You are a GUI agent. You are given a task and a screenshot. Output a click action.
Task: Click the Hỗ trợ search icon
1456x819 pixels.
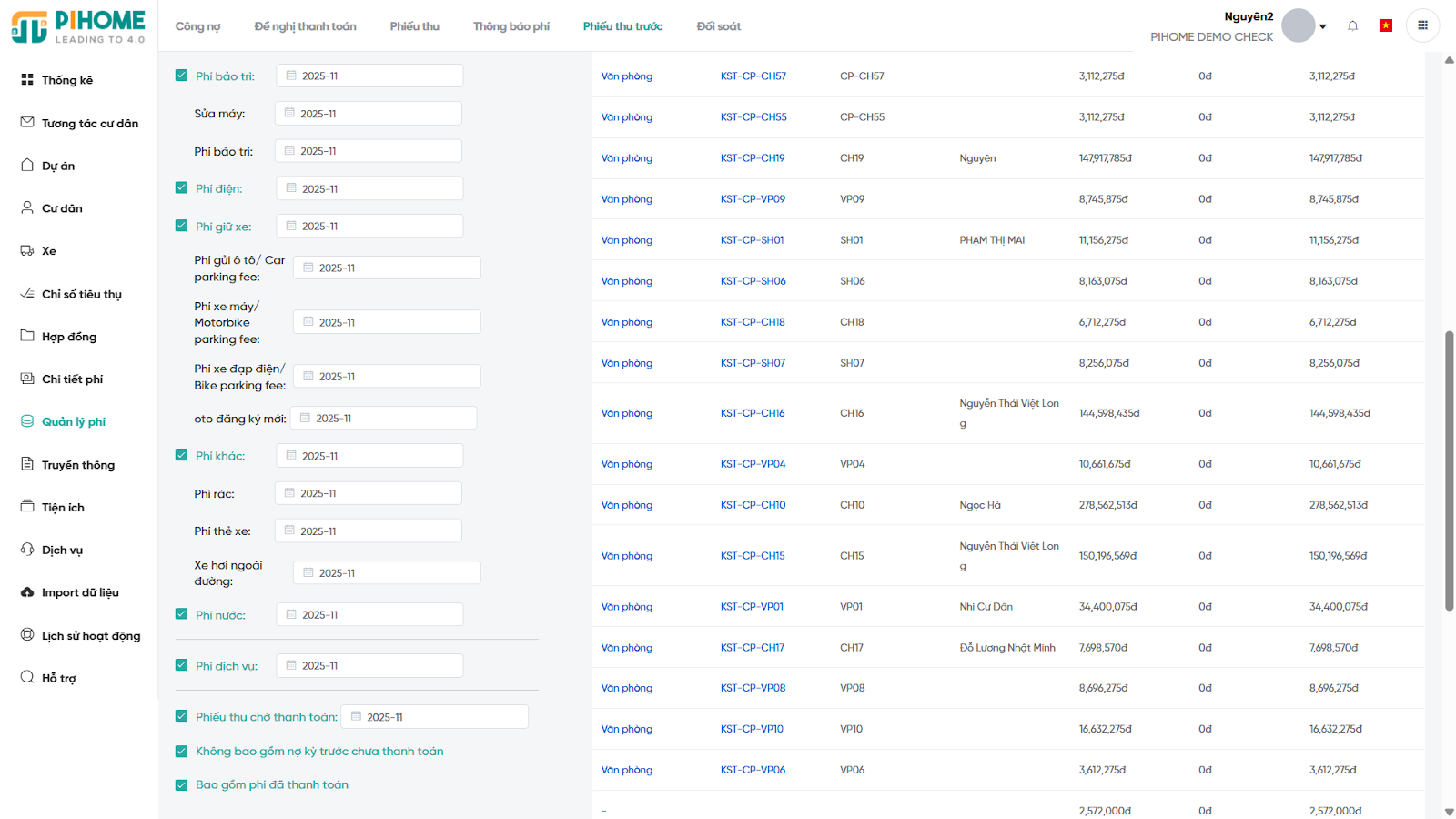point(27,677)
